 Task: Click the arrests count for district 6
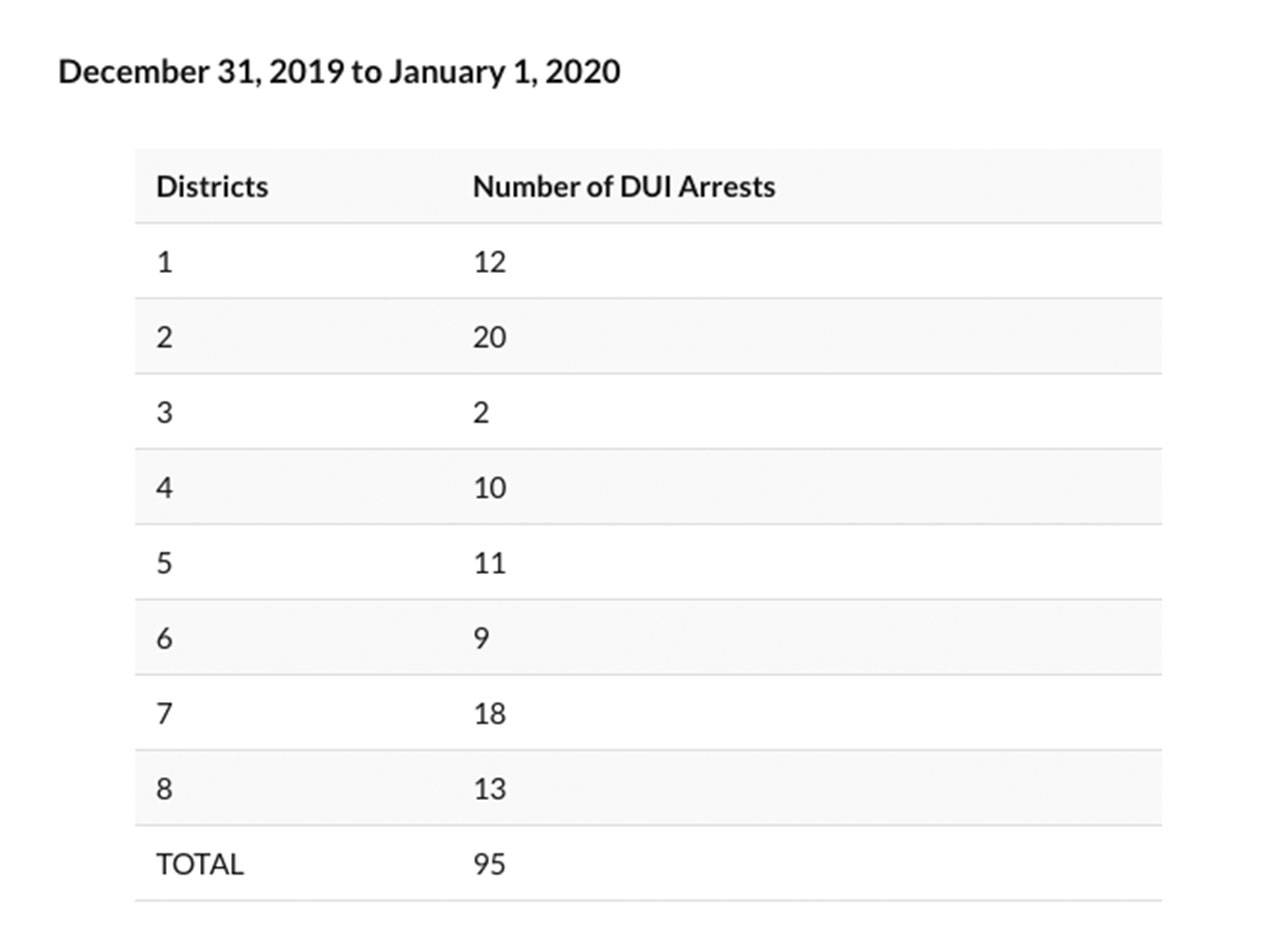pyautogui.click(x=481, y=638)
